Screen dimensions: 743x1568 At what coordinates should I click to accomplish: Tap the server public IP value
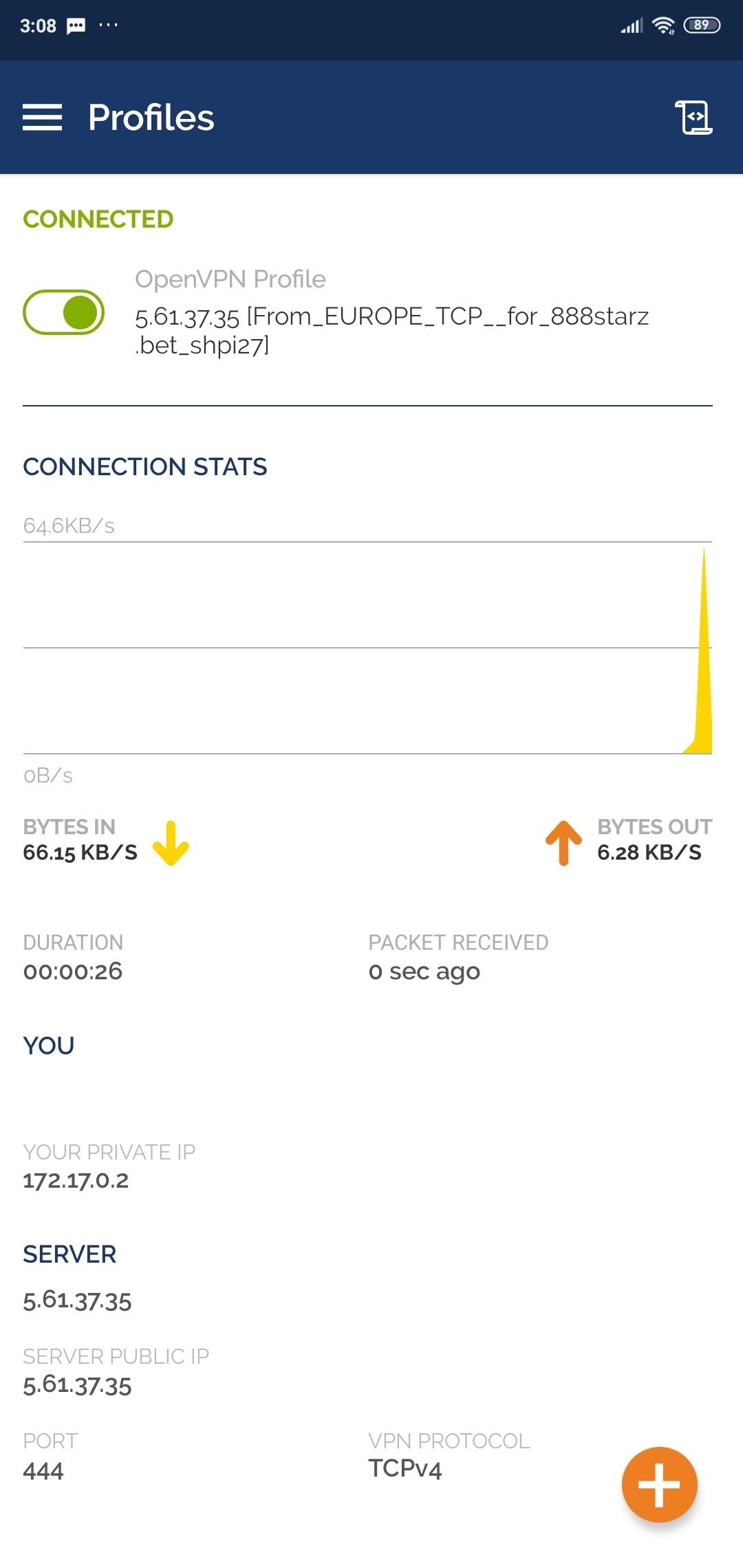pyautogui.click(x=77, y=1385)
